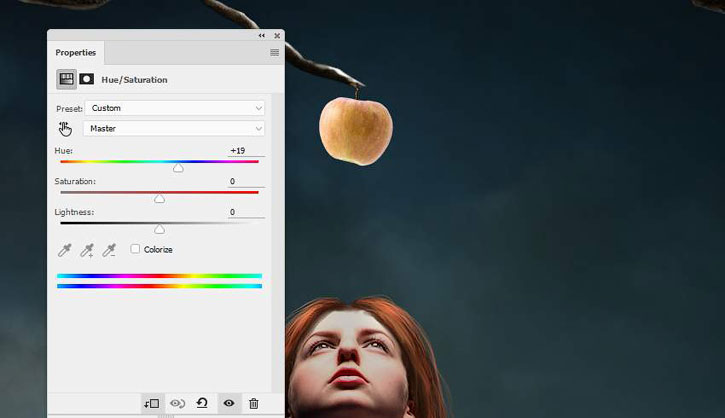Enable the Colorize checkbox
The width and height of the screenshot is (725, 418).
click(135, 249)
